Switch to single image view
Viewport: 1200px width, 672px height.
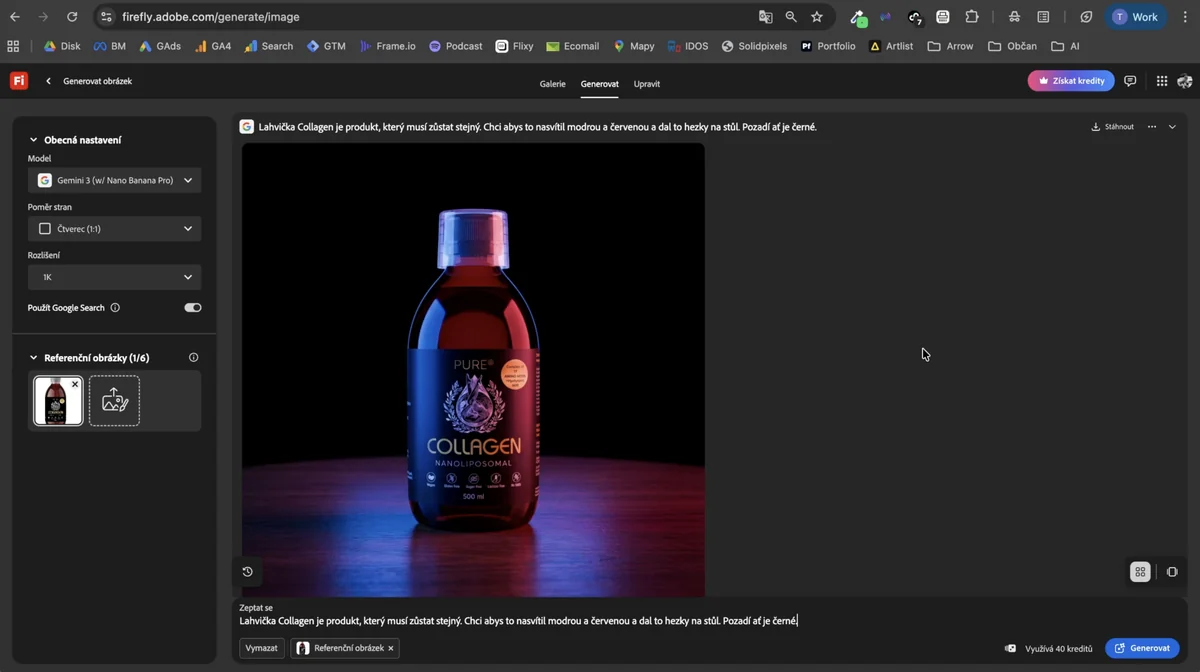[1172, 572]
